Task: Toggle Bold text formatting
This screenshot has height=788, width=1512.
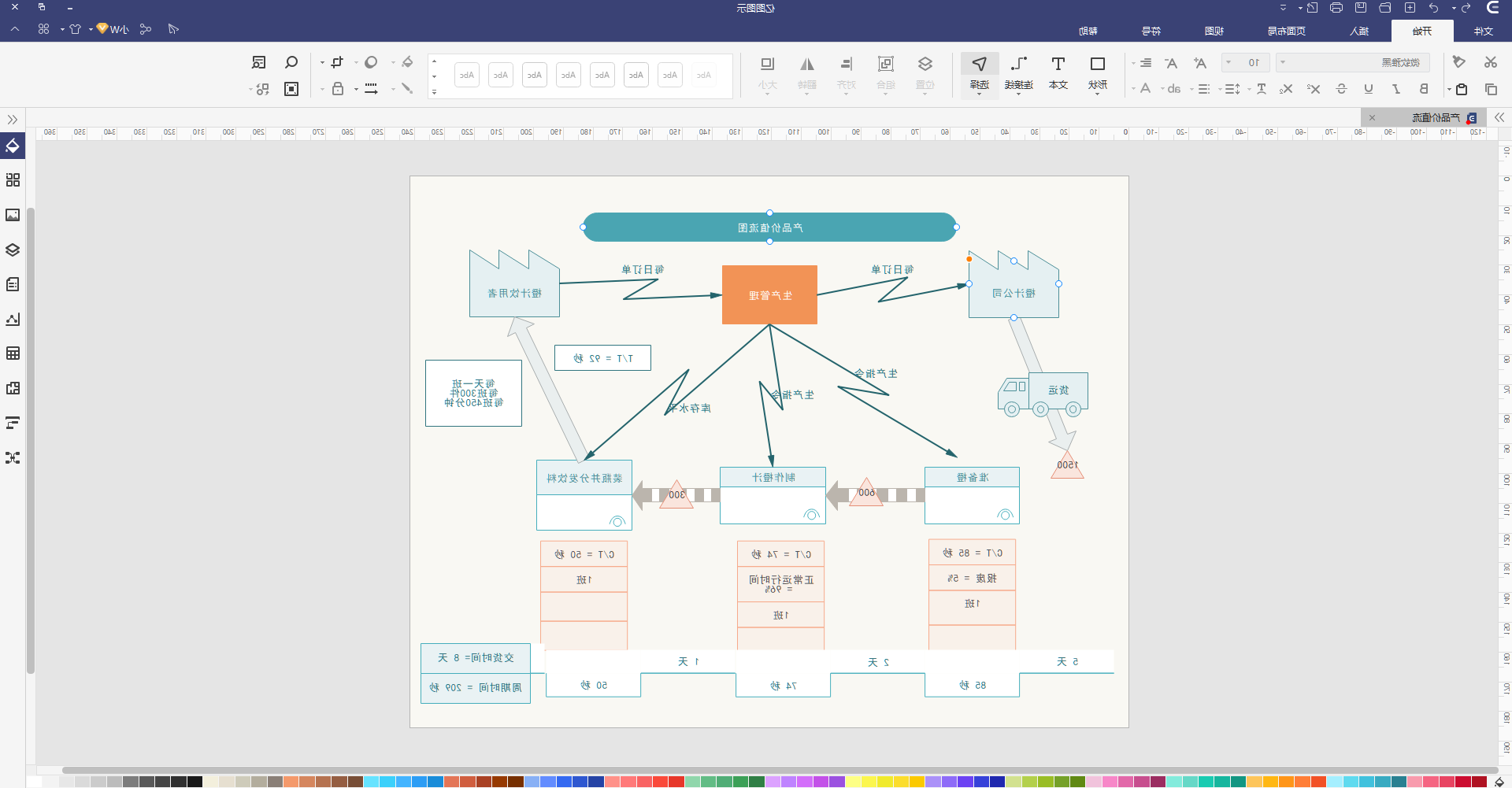Action: coord(1423,89)
